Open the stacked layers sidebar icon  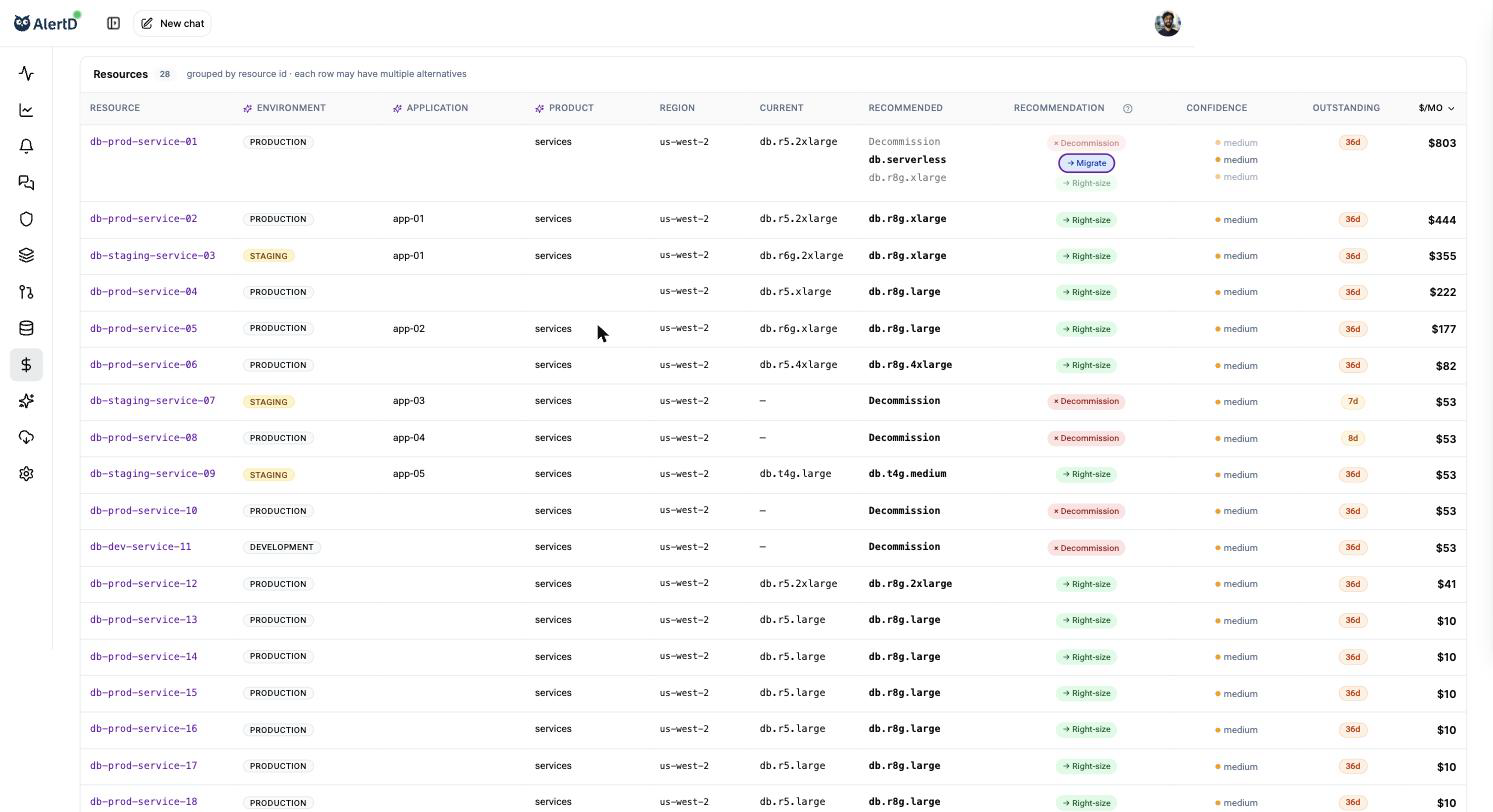(26, 255)
